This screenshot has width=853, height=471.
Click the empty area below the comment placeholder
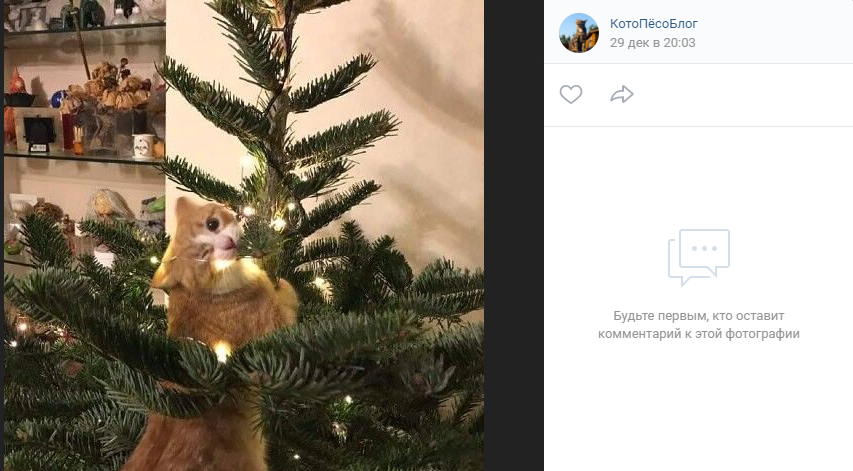(x=698, y=410)
